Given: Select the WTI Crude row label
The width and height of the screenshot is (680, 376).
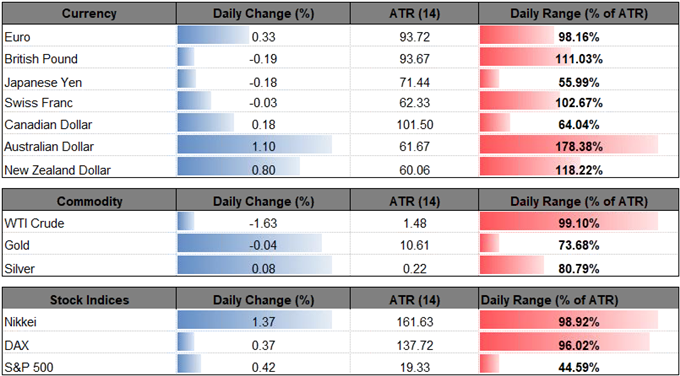Looking at the screenshot, I should click(34, 223).
